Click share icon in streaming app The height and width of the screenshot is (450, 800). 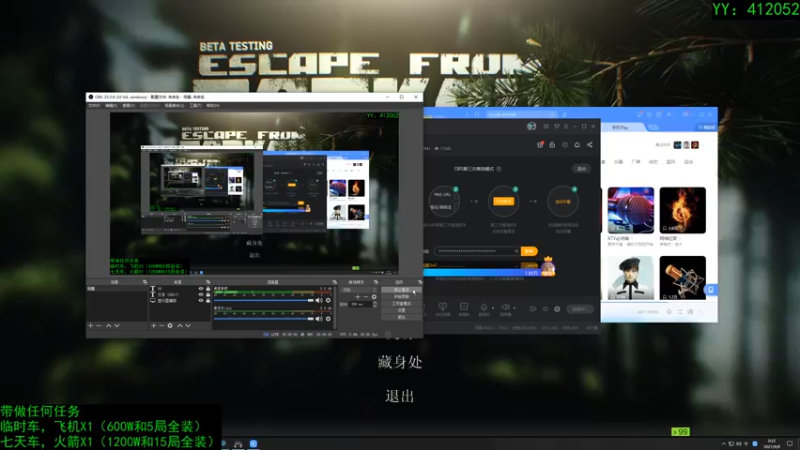pyautogui.click(x=590, y=145)
